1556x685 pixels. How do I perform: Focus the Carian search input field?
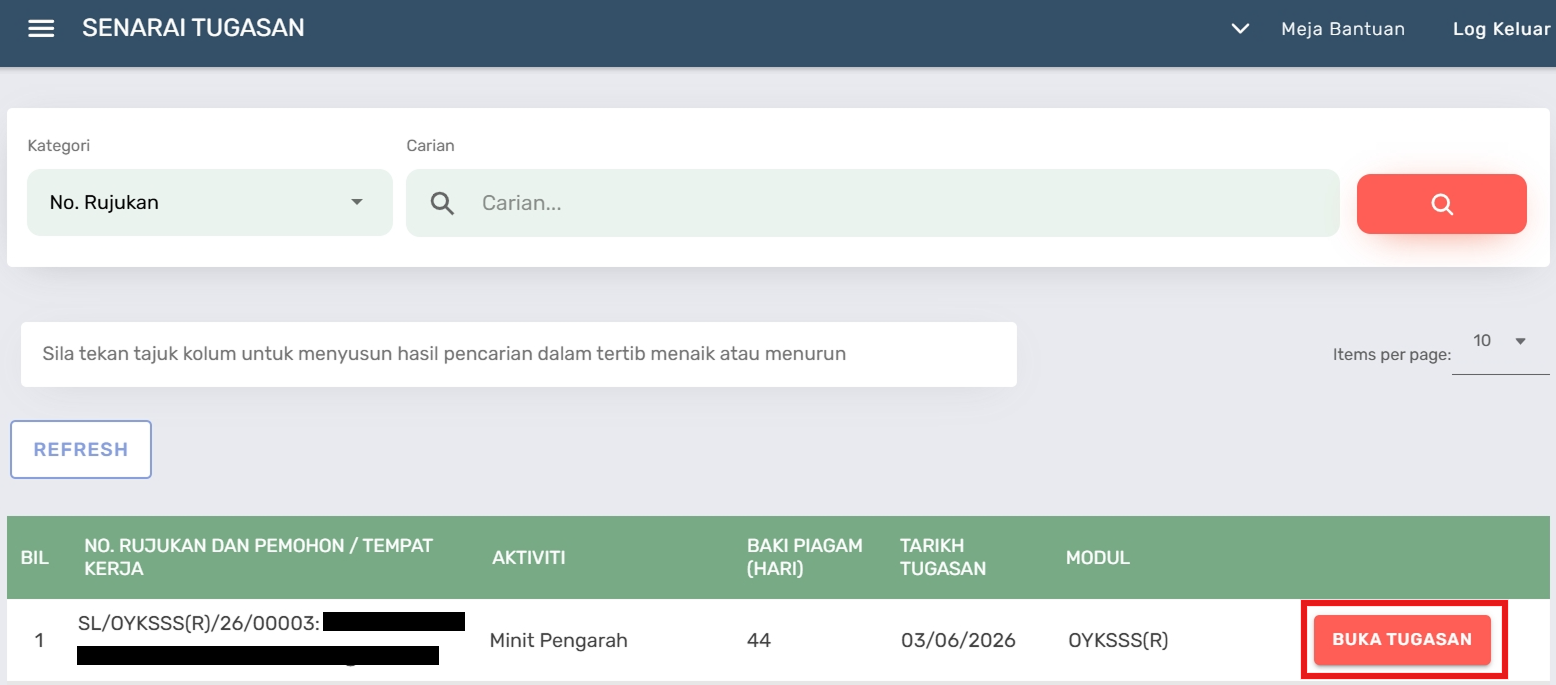click(872, 203)
